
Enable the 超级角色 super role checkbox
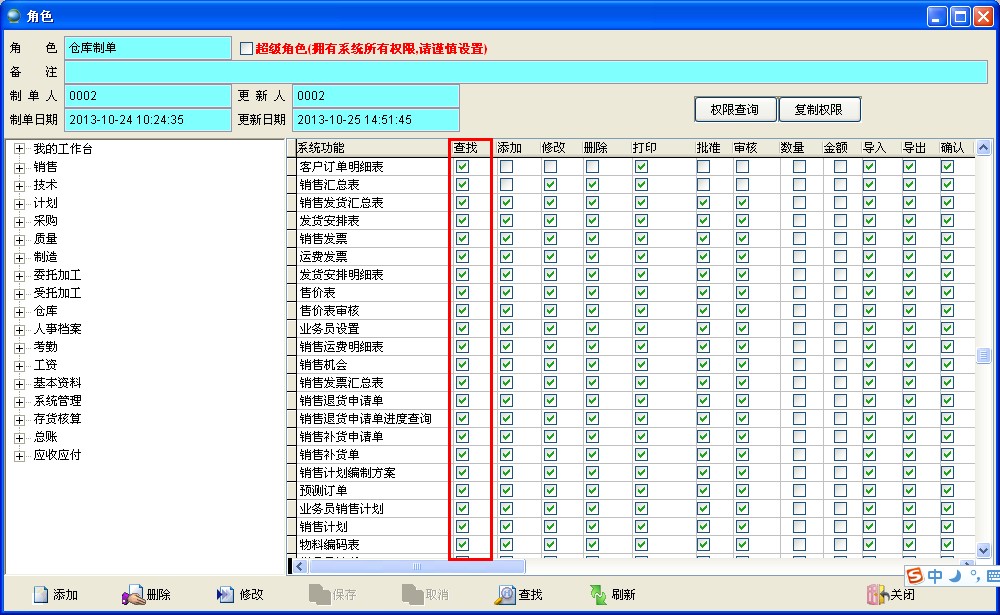[247, 48]
